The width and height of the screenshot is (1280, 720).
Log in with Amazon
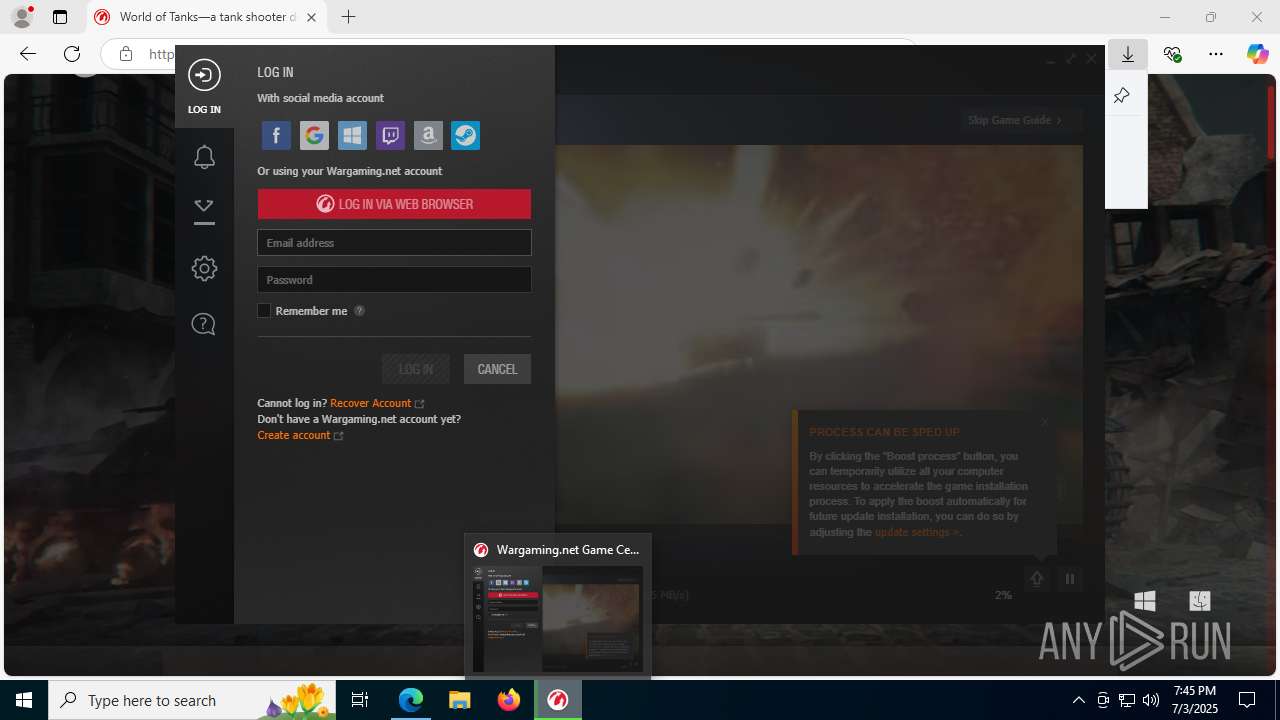coord(428,135)
